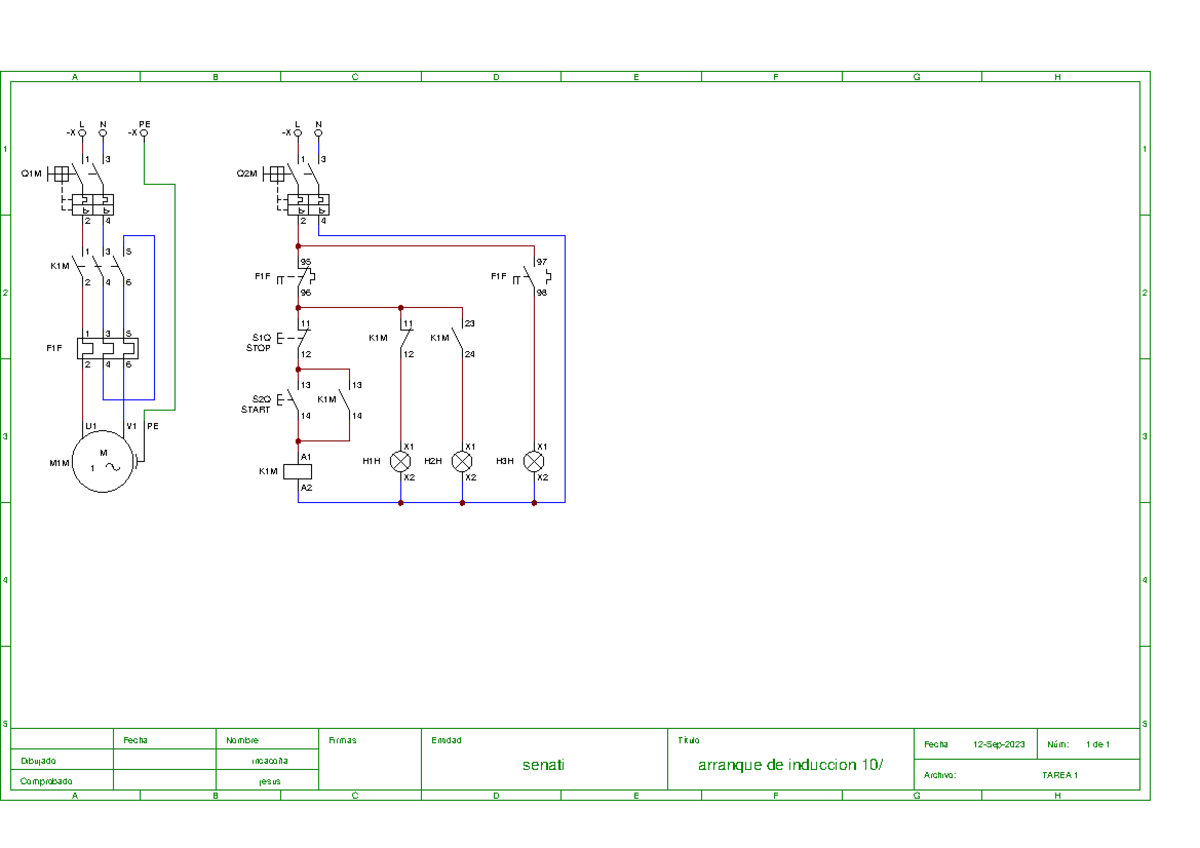The height and width of the screenshot is (848, 1200).
Task: Select the M1M motor symbol
Action: tap(100, 460)
